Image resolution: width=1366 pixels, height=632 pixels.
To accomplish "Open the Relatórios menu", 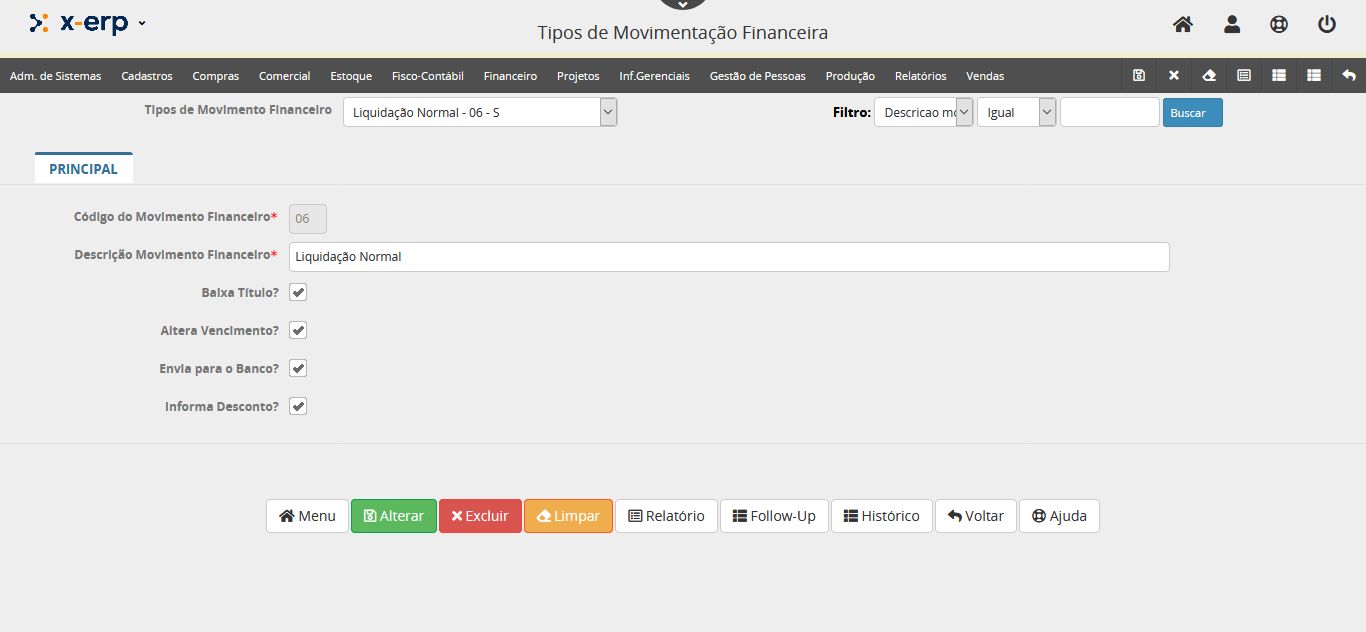I will [x=920, y=76].
